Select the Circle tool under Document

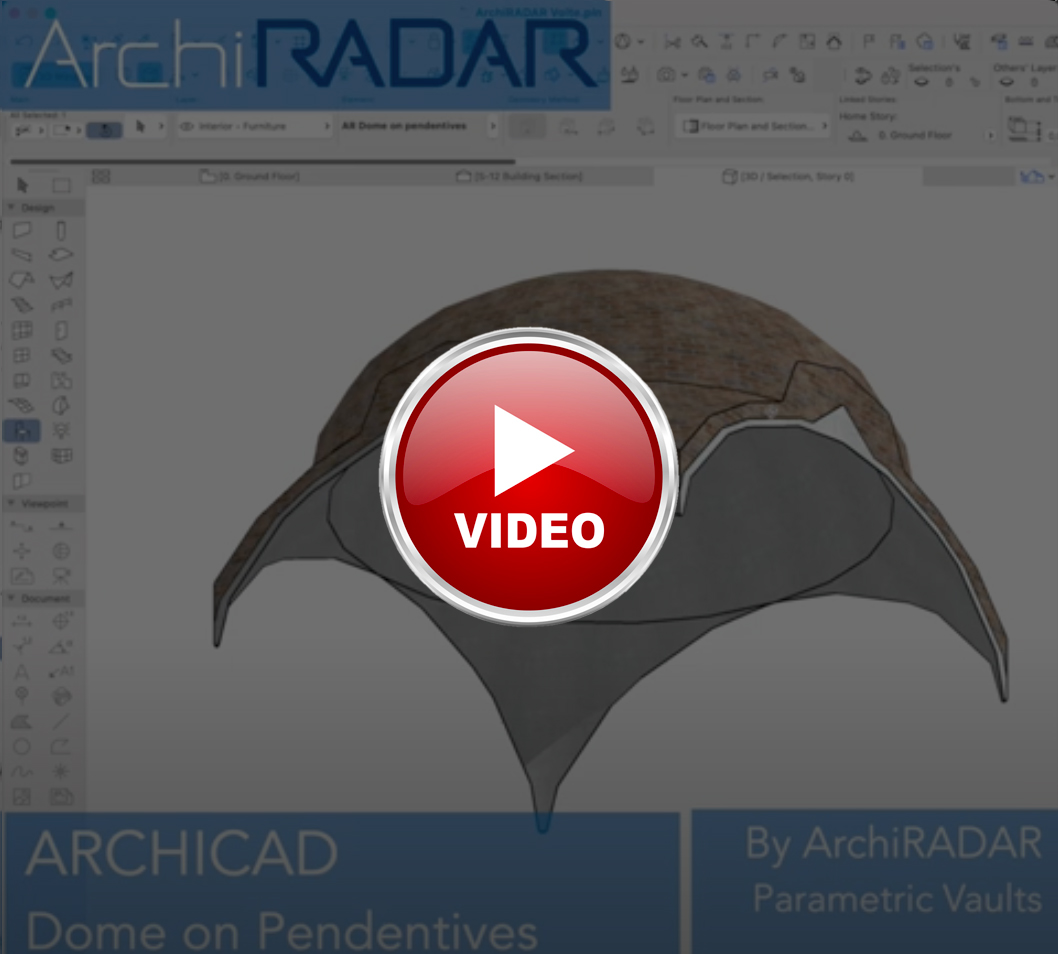22,747
